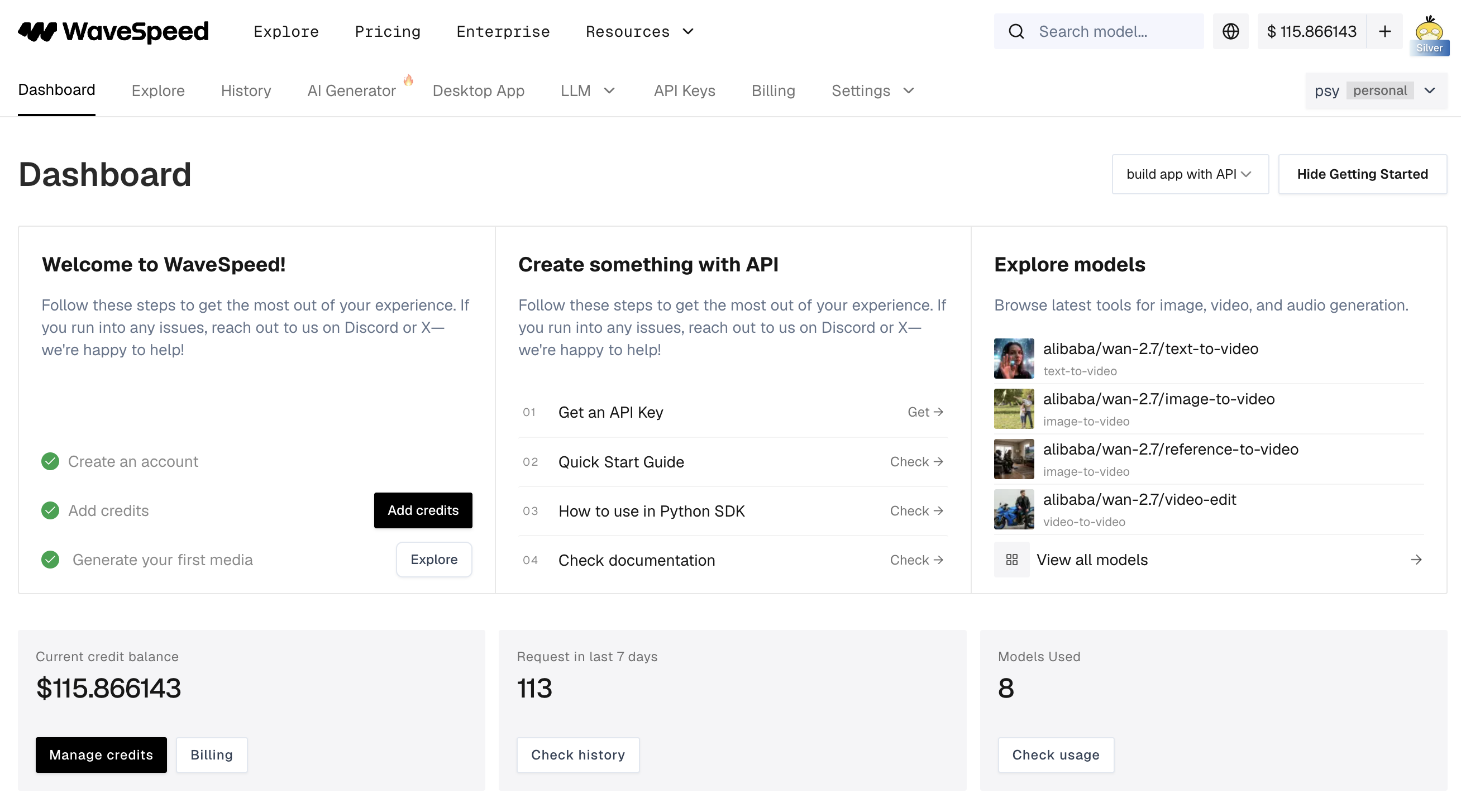The height and width of the screenshot is (812, 1461).
Task: Click the checkmark beside Create an account
Action: [50, 461]
